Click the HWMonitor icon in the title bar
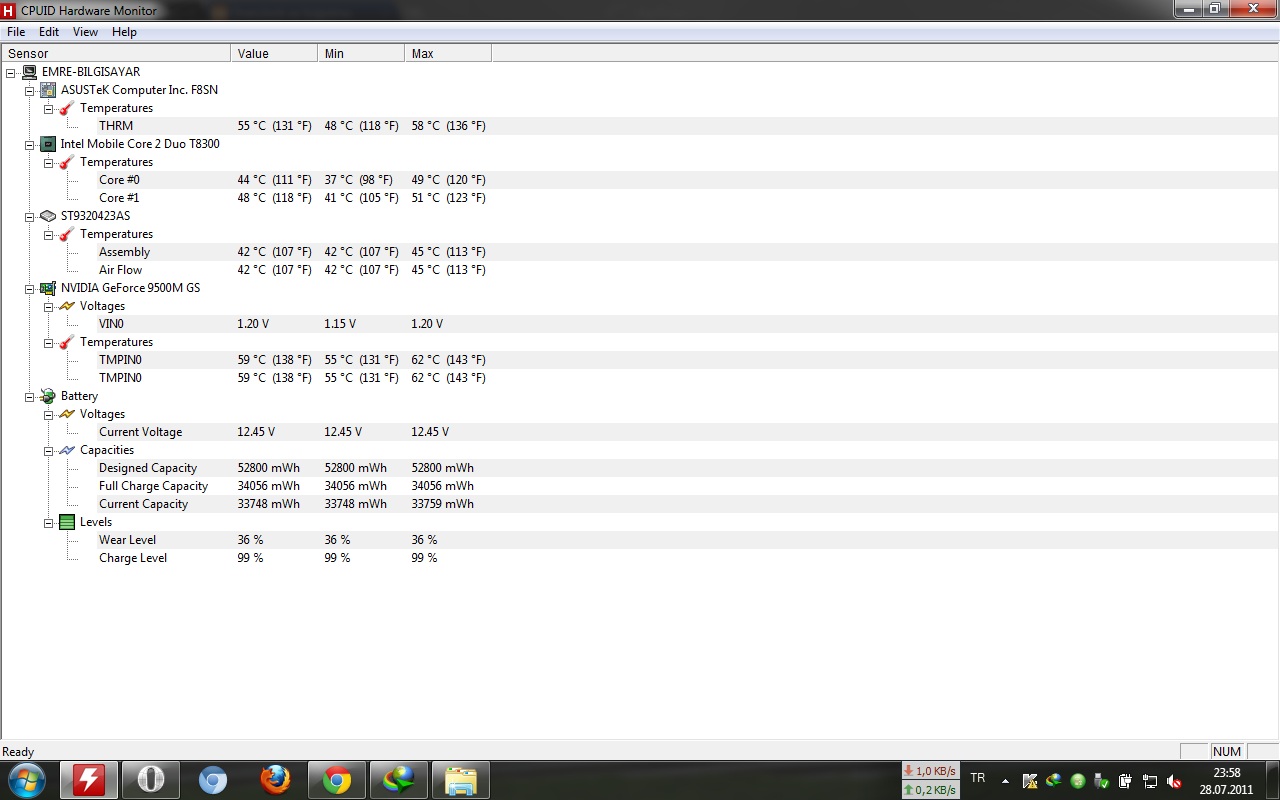 pos(9,10)
